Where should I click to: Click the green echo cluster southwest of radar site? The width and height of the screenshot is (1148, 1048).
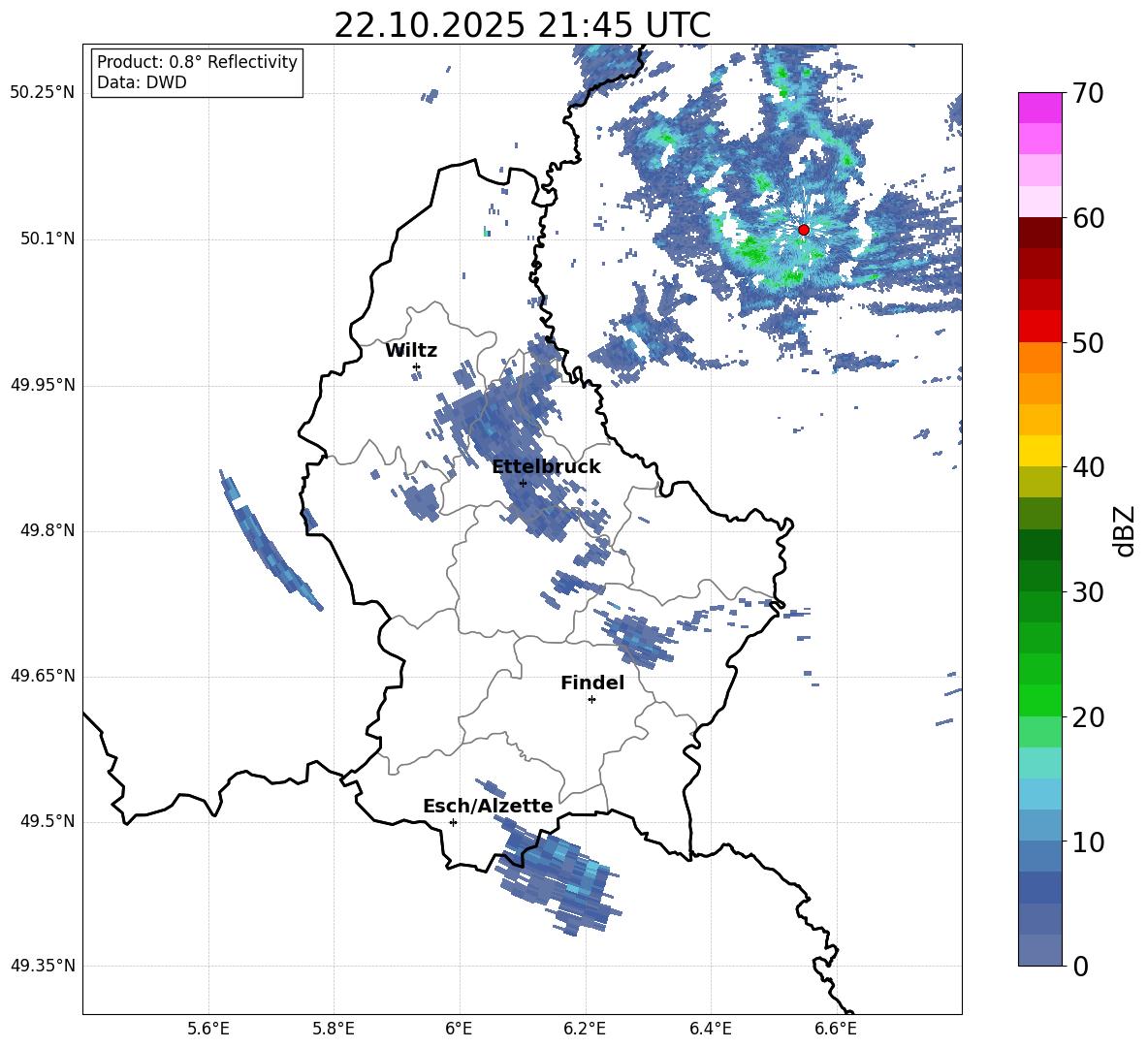click(x=752, y=252)
